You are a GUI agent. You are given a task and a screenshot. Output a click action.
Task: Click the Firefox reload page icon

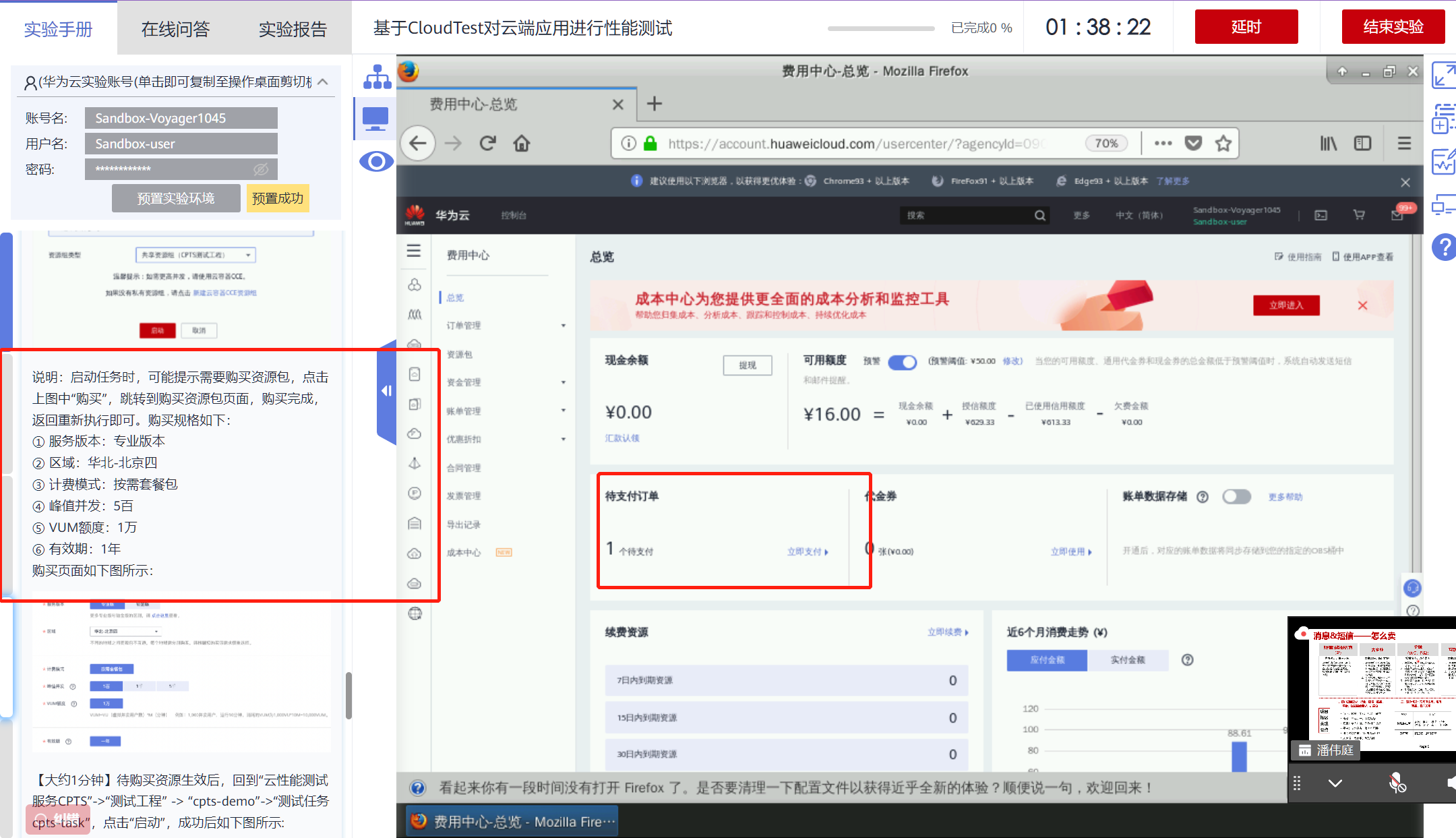(x=487, y=144)
